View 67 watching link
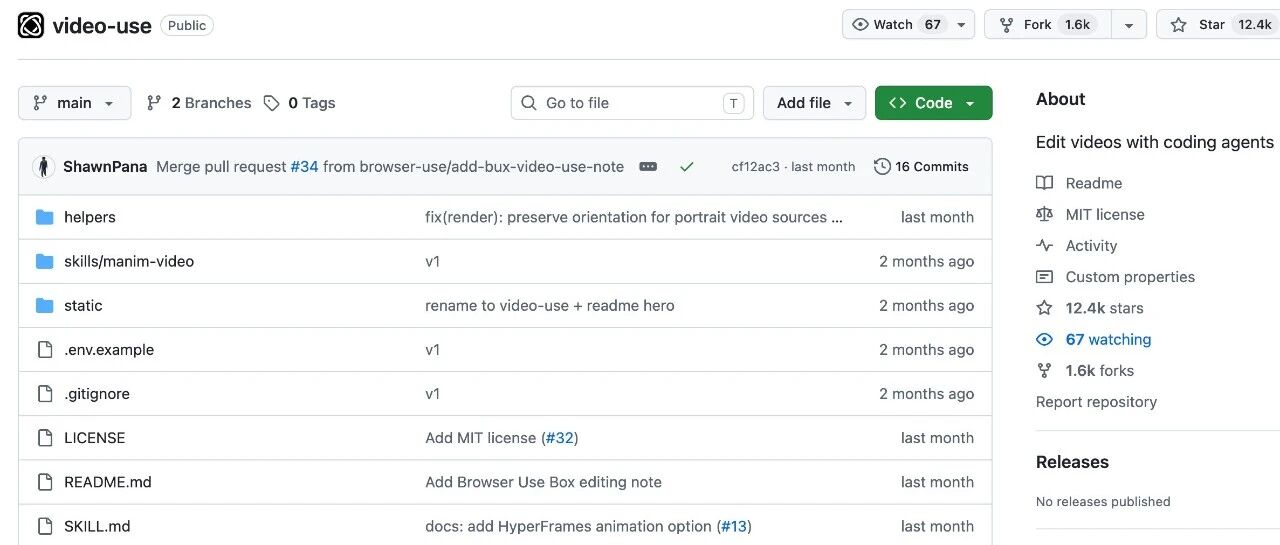This screenshot has height=545, width=1280. click(1094, 339)
